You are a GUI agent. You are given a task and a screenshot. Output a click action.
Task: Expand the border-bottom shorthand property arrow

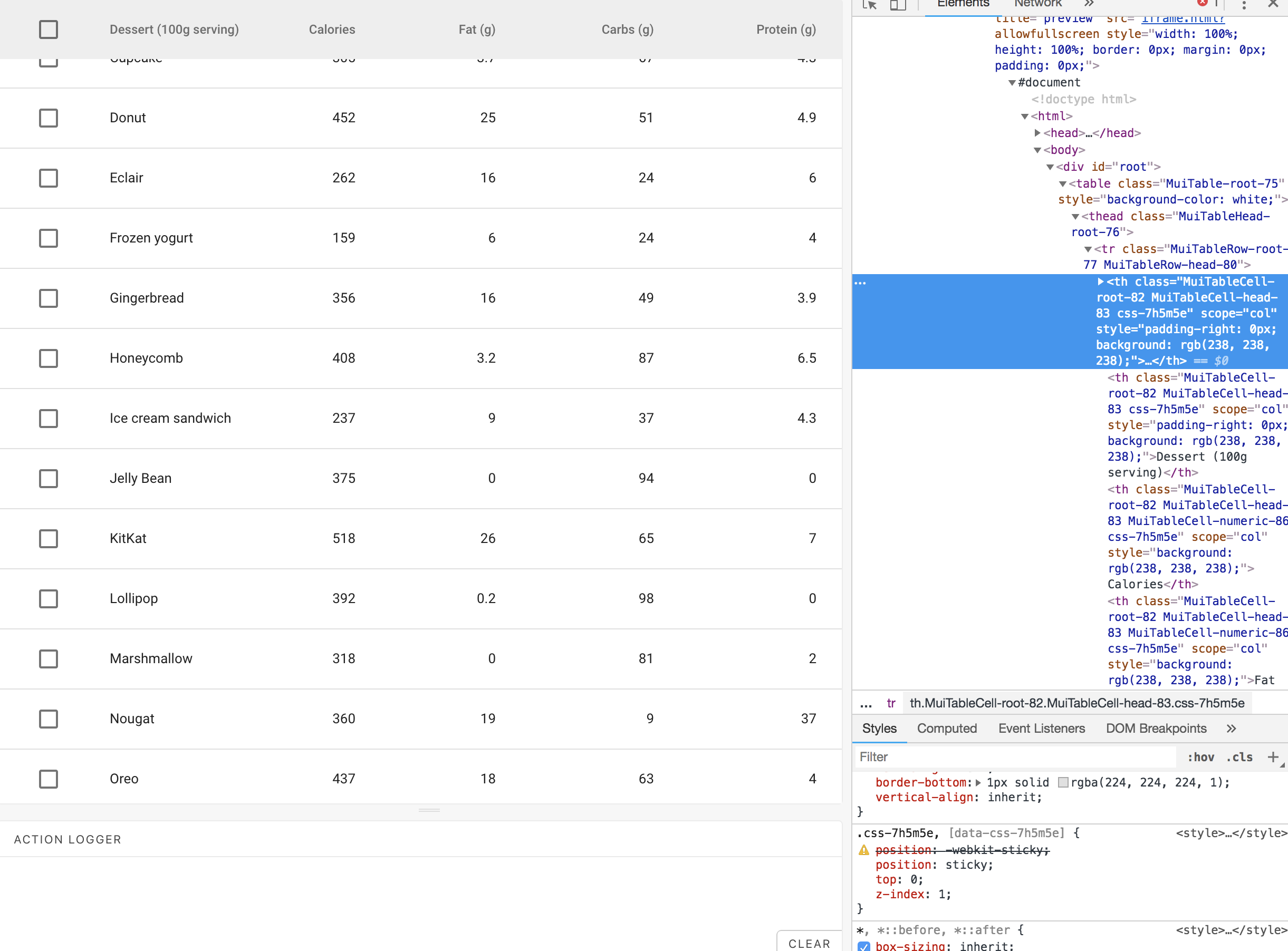click(979, 782)
